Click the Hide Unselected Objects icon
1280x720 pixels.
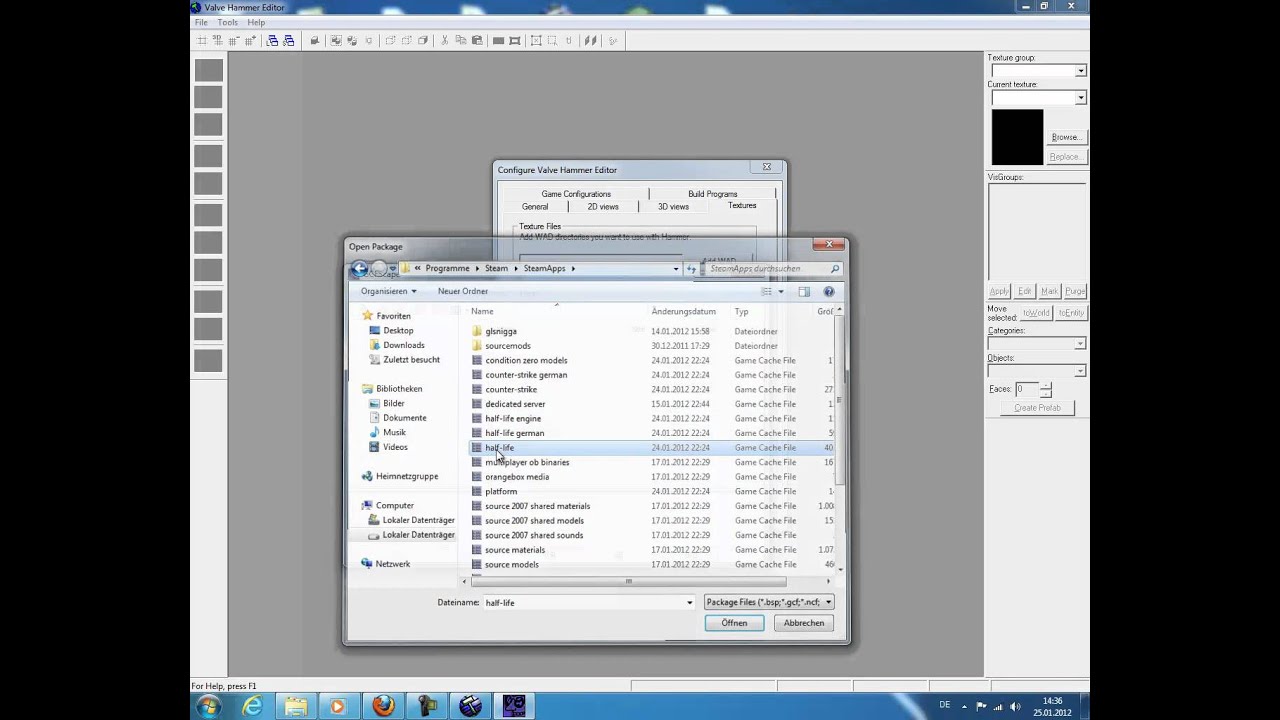coord(407,41)
